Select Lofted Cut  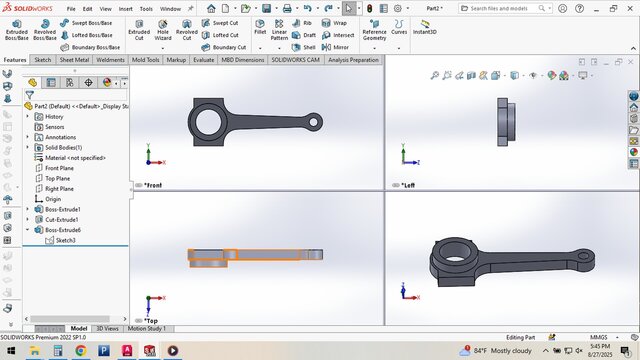[x=220, y=35]
